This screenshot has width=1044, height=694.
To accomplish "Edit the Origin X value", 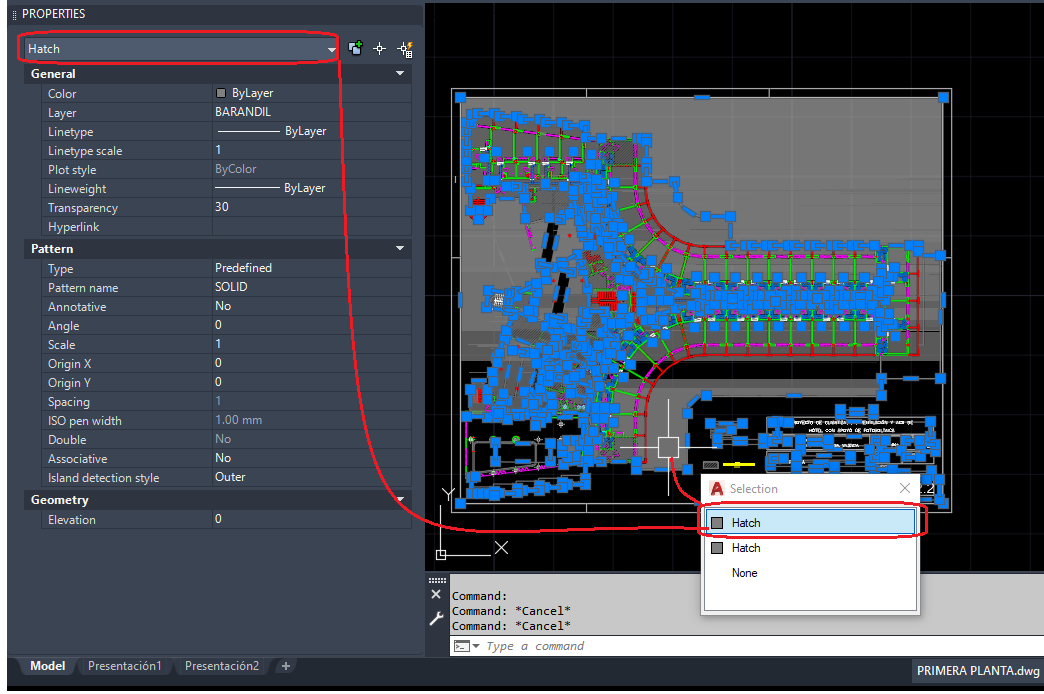I will pos(312,363).
